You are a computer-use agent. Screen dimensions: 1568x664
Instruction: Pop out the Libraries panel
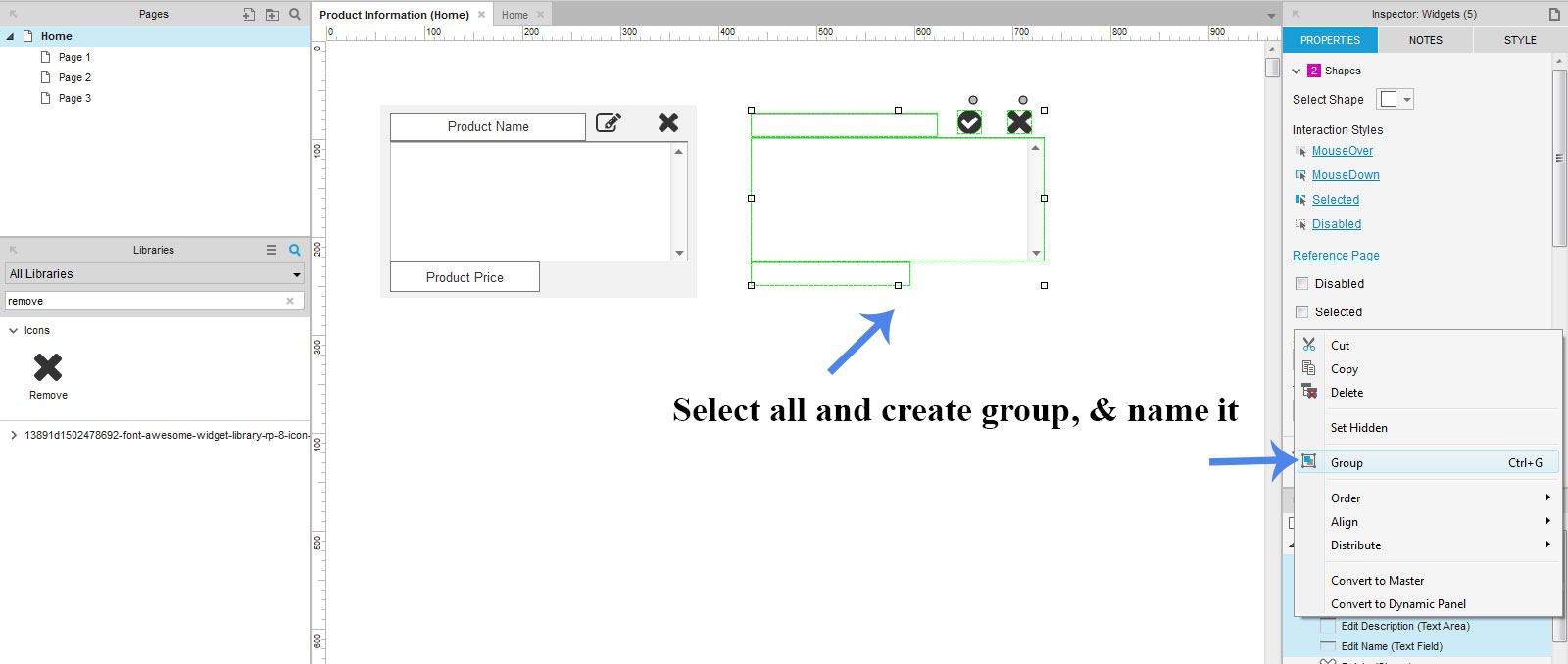click(x=14, y=250)
